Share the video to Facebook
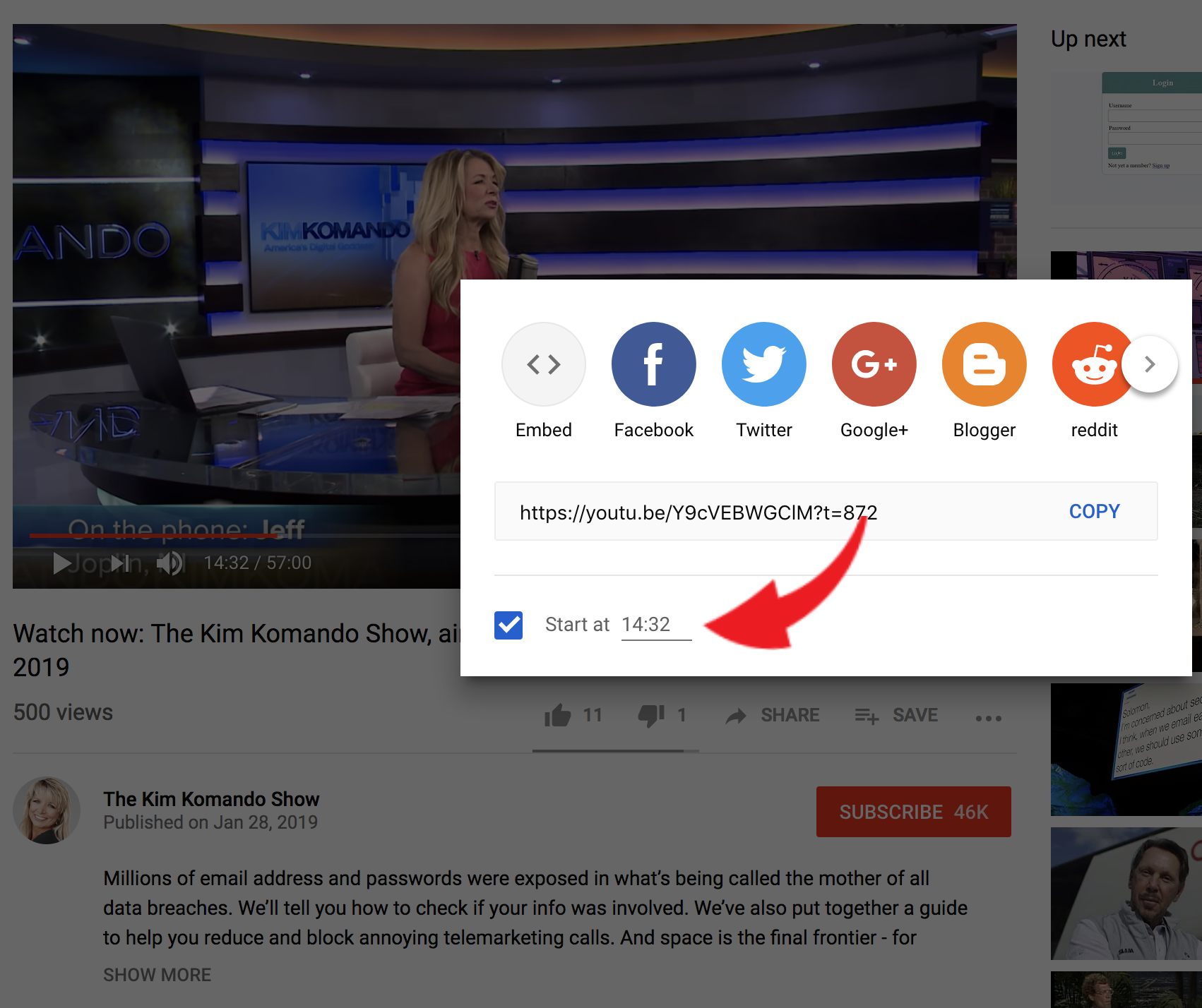Image resolution: width=1202 pixels, height=1008 pixels. [x=653, y=364]
